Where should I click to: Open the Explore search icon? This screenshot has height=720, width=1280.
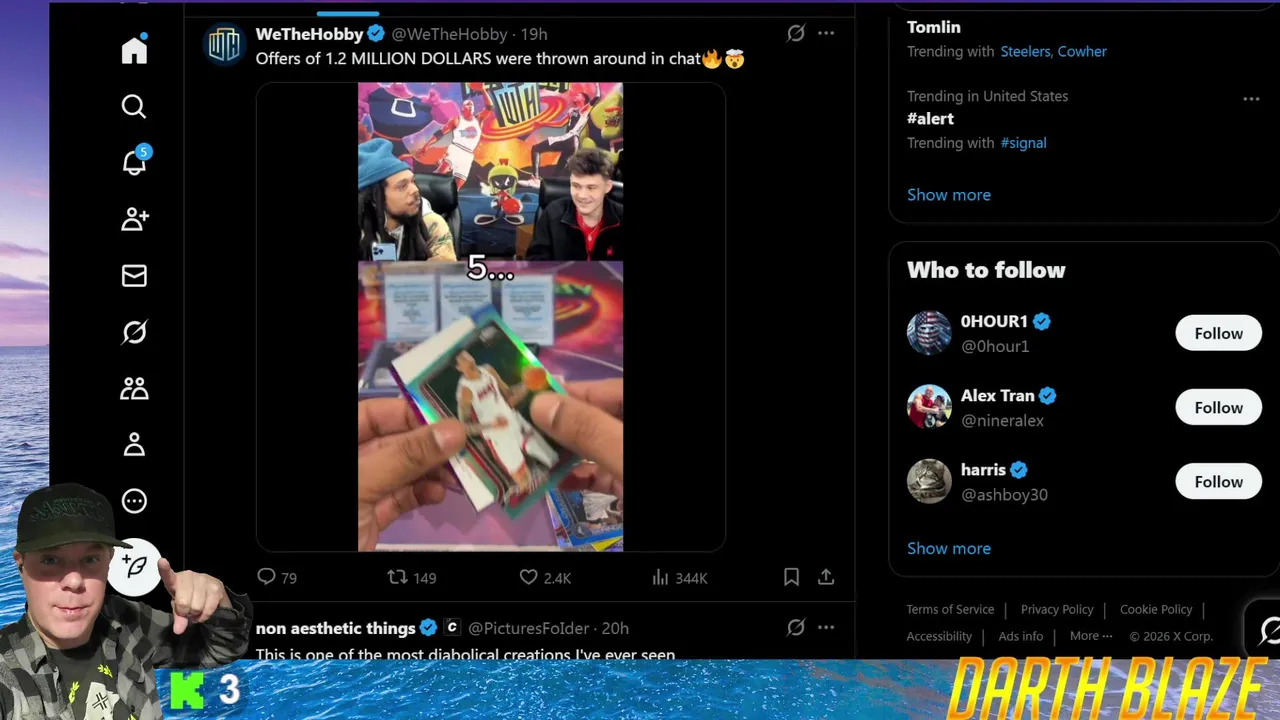click(134, 106)
